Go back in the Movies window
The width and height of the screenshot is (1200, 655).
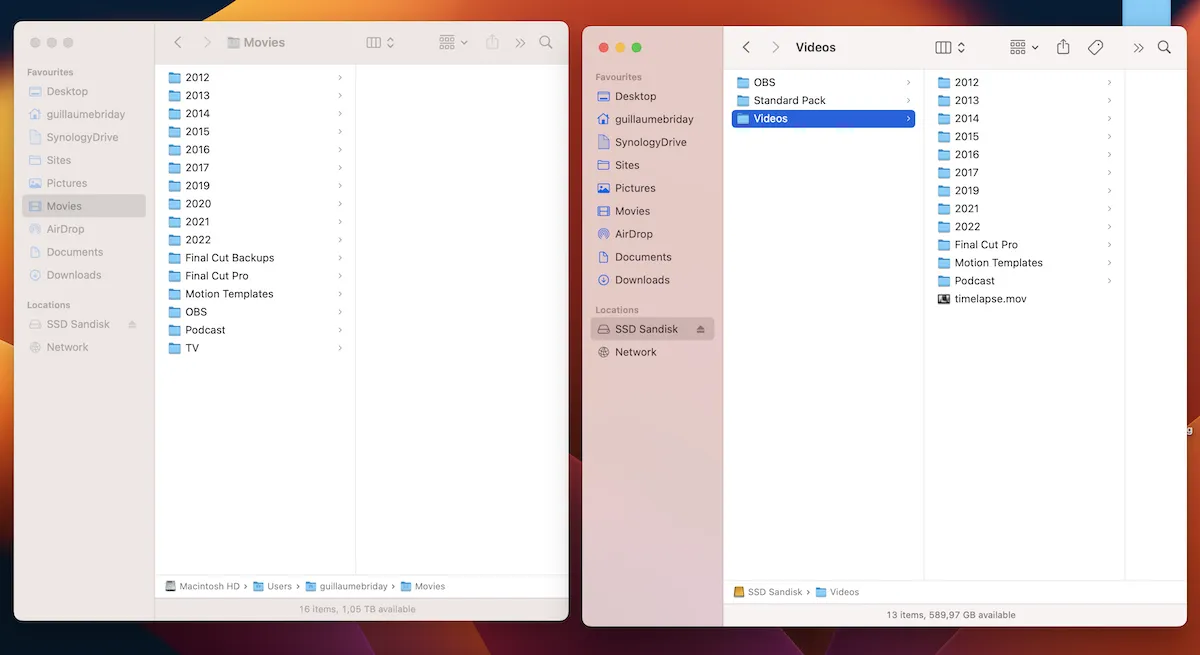tap(178, 42)
